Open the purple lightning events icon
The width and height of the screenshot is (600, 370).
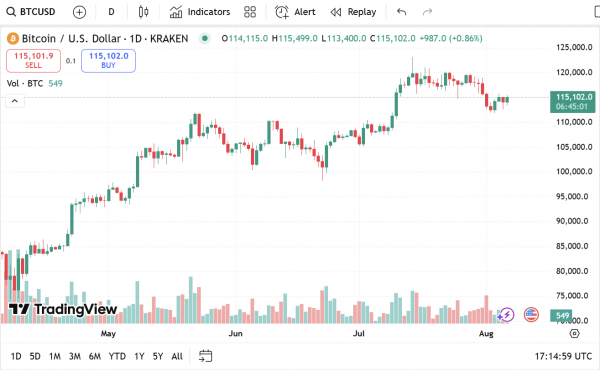(507, 315)
